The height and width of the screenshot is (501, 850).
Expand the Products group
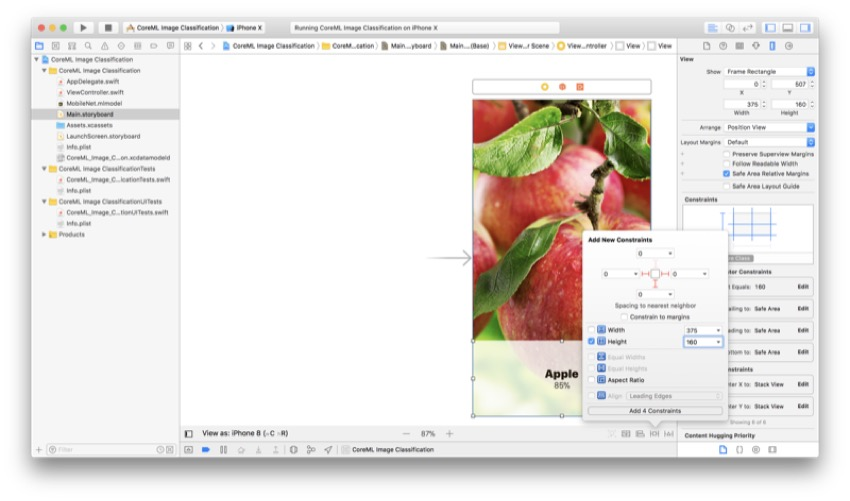[44, 234]
